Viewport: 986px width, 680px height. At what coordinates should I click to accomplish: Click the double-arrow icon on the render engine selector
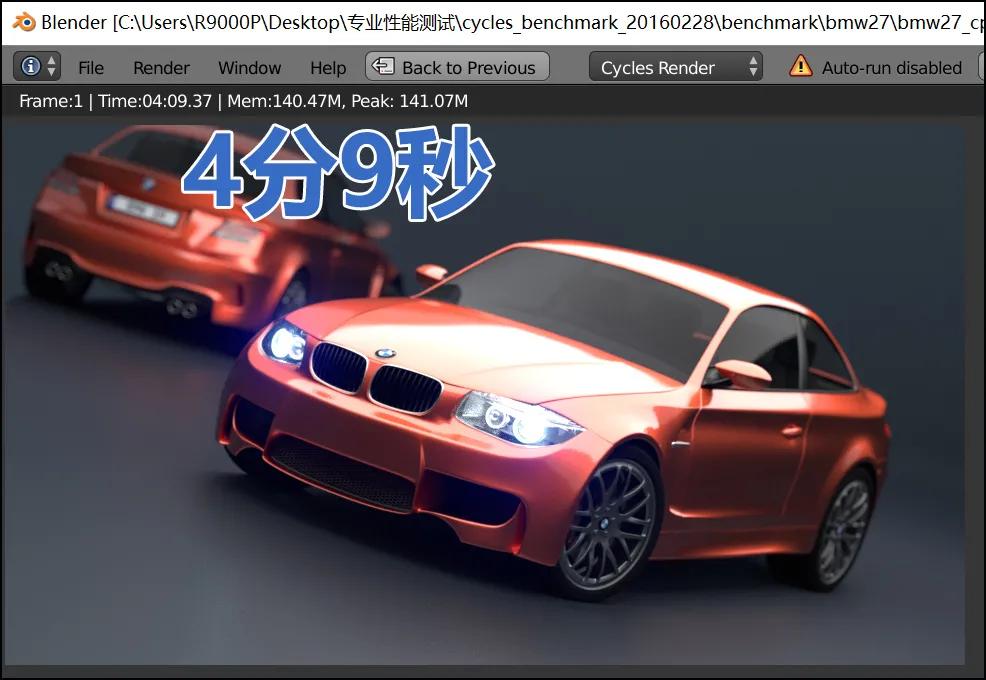pos(753,67)
